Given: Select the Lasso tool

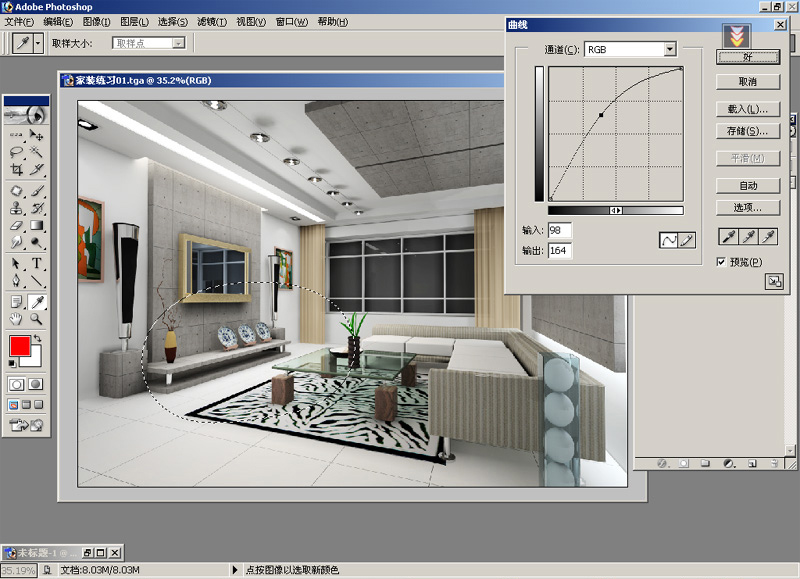Looking at the screenshot, I should click(x=17, y=152).
